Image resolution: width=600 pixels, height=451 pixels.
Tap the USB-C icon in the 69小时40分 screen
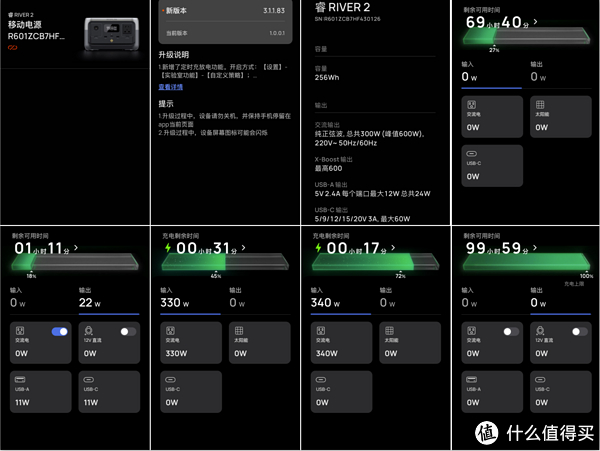(471, 153)
